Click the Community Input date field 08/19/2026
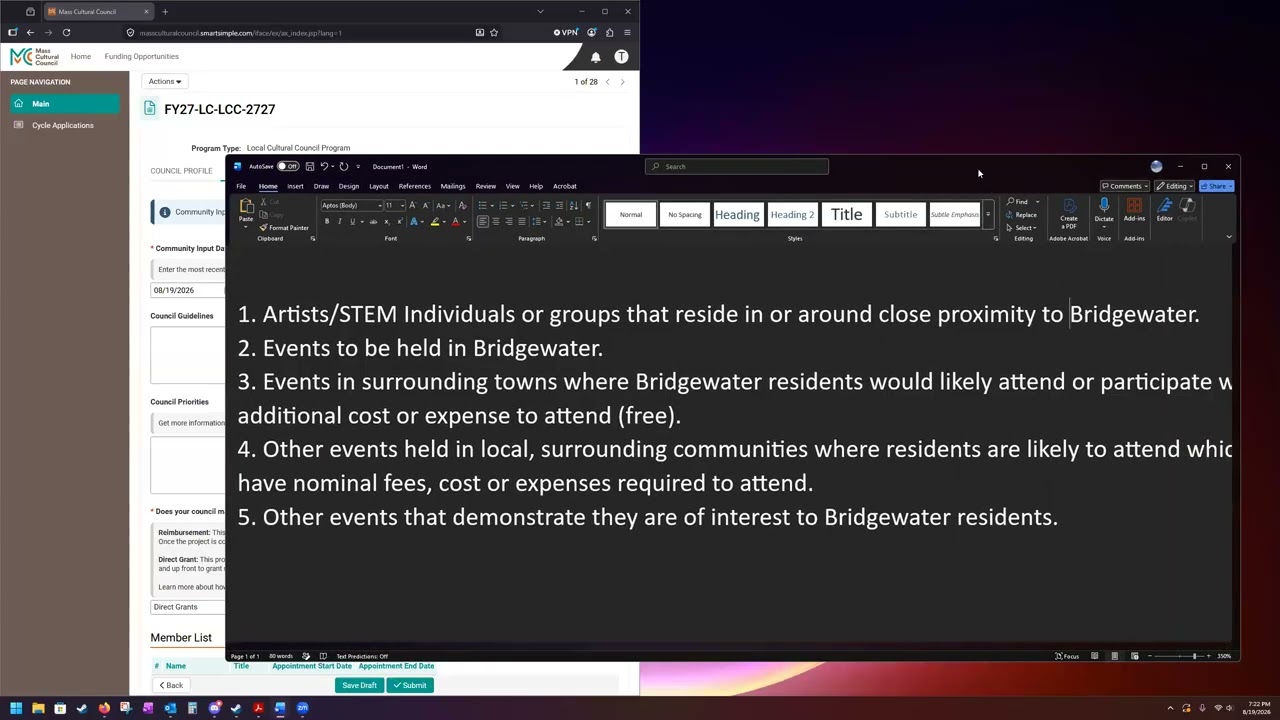The height and width of the screenshot is (720, 1280). coord(188,290)
